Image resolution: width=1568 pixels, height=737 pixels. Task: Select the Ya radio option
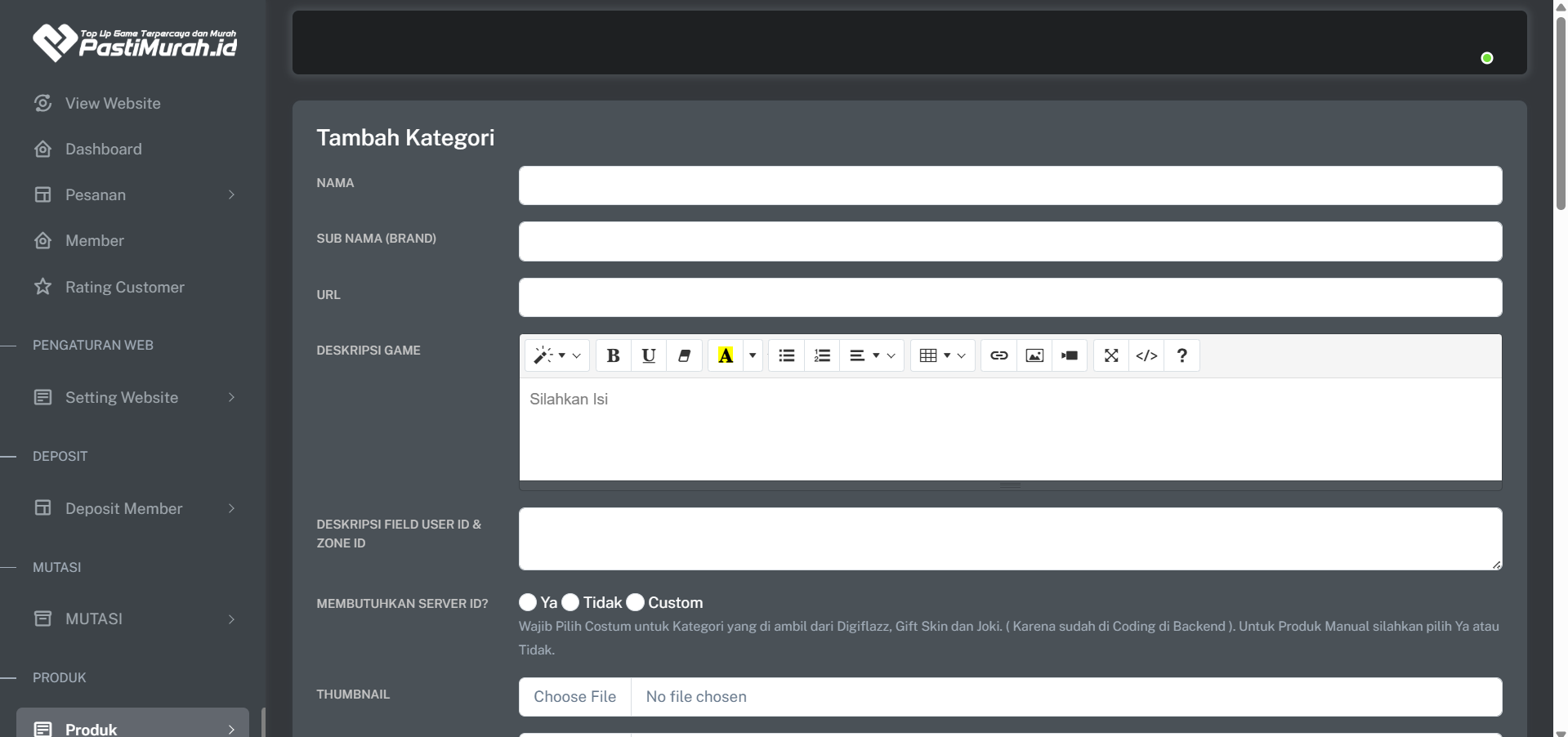(528, 602)
